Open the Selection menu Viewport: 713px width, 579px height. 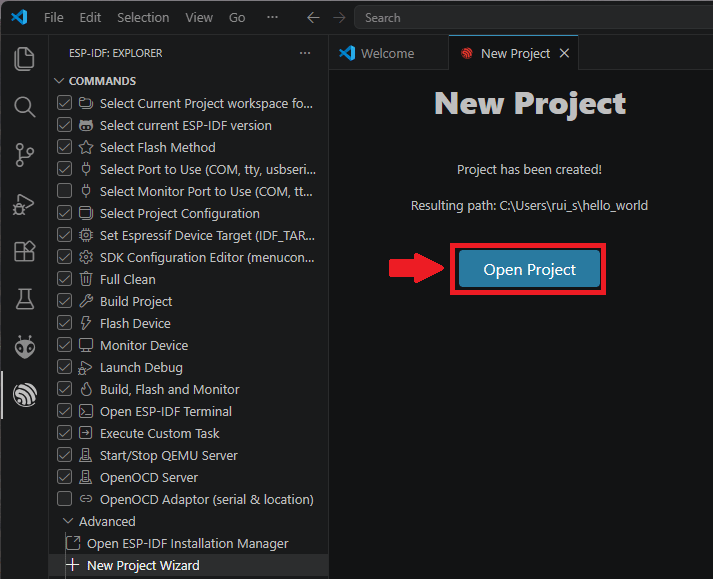pos(143,18)
